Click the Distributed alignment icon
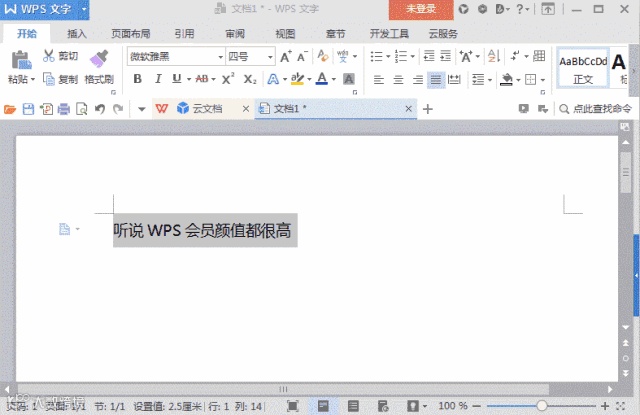 pos(454,79)
